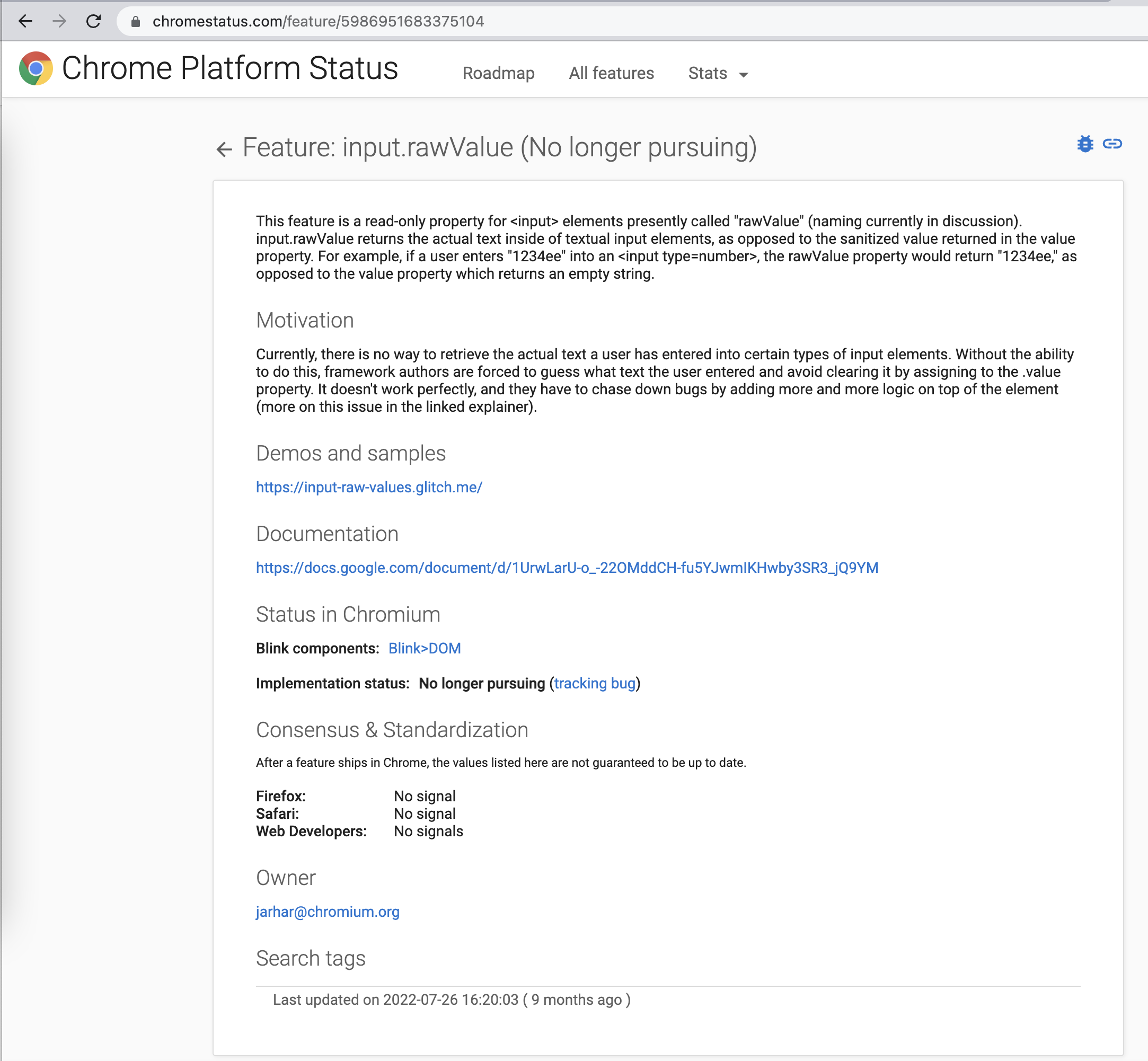
Task: Reload the page with the refresh icon
Action: coord(94,21)
